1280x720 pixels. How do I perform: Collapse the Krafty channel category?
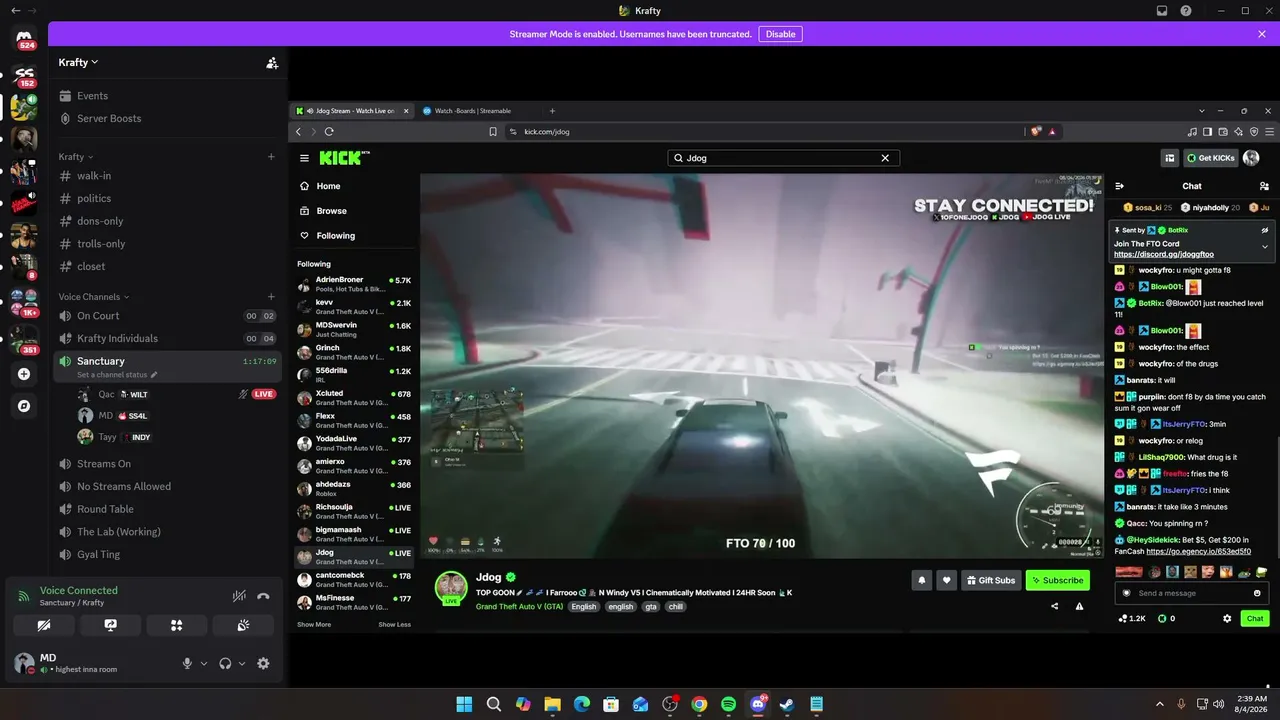click(x=75, y=157)
